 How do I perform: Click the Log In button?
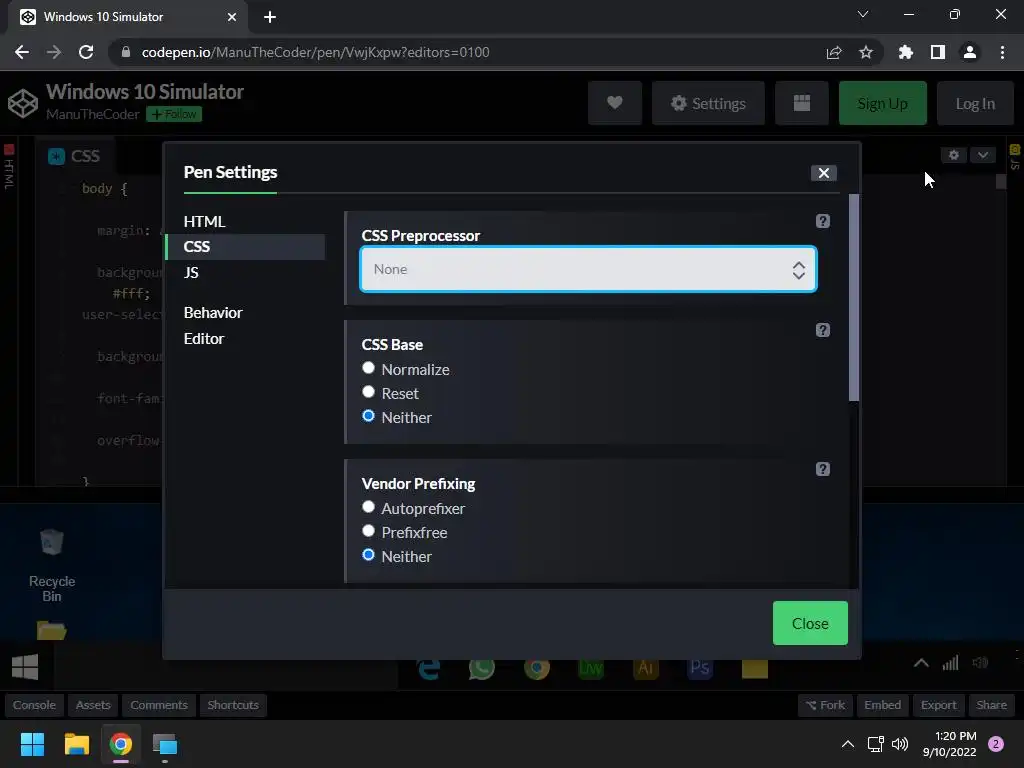974,103
